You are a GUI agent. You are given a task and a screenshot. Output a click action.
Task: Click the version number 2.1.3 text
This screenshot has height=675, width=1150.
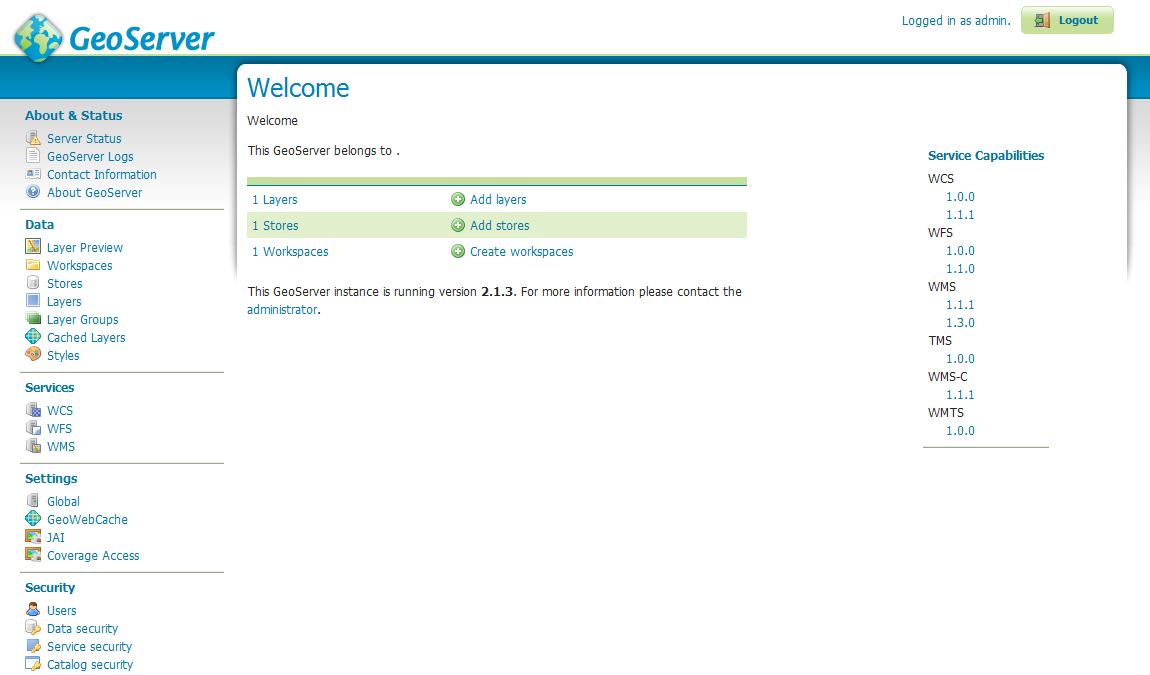(x=497, y=291)
